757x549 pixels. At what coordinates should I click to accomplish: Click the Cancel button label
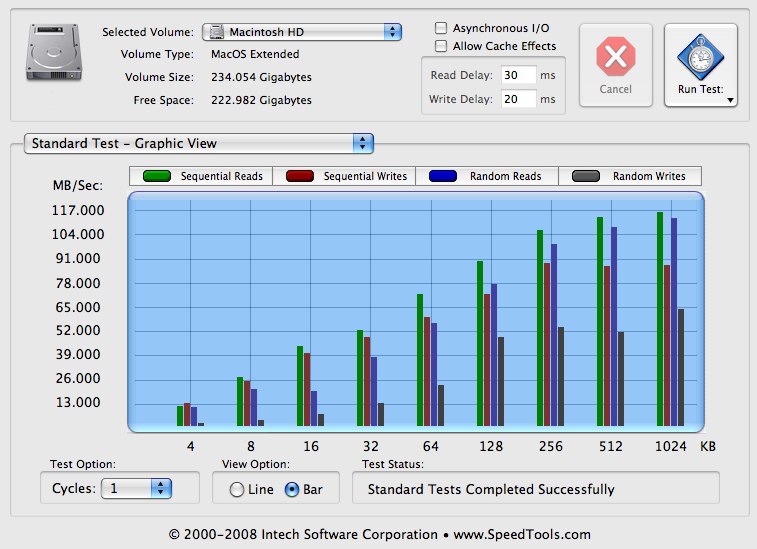click(x=616, y=89)
